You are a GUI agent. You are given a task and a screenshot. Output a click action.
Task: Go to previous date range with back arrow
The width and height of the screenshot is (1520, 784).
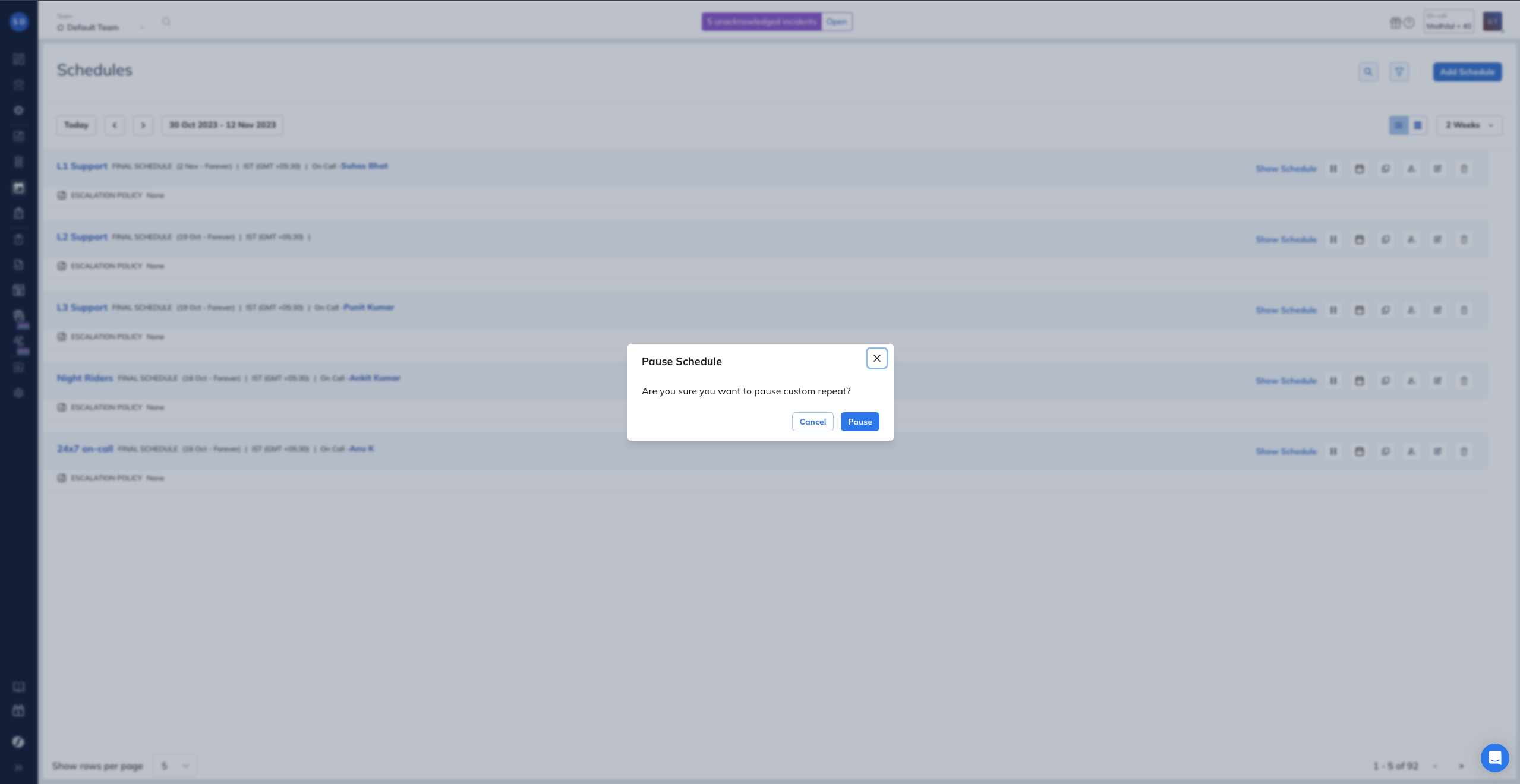point(115,125)
